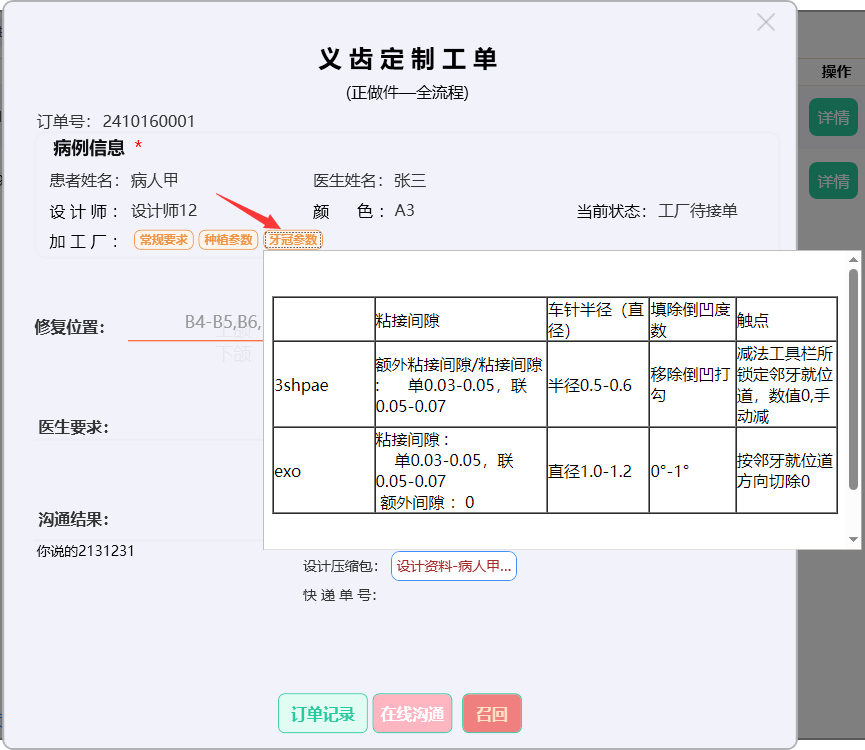The image size is (865, 750).
Task: Select the 牙冠参数 tag
Action: [293, 240]
